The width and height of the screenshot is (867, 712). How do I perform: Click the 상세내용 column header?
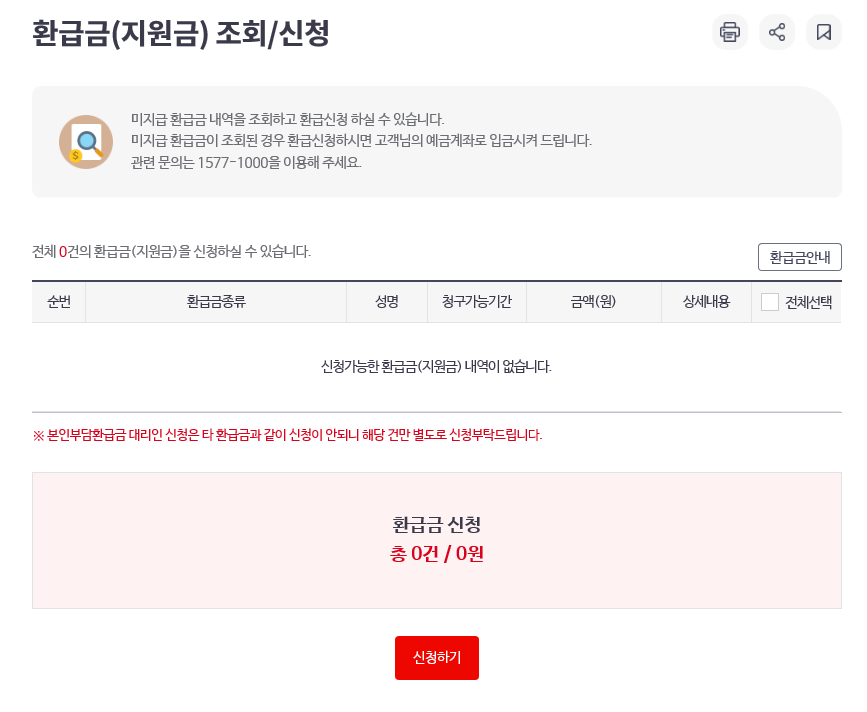point(706,303)
